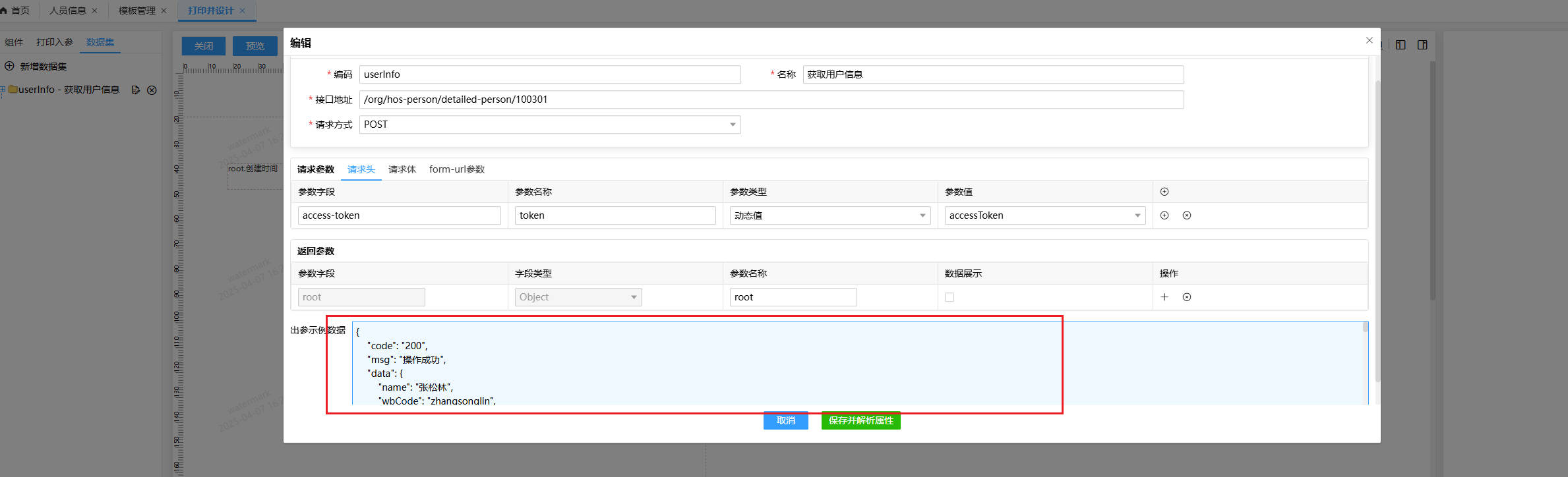Image resolution: width=1568 pixels, height=477 pixels.
Task: Click the 接口地址 input field
Action: coord(771,99)
